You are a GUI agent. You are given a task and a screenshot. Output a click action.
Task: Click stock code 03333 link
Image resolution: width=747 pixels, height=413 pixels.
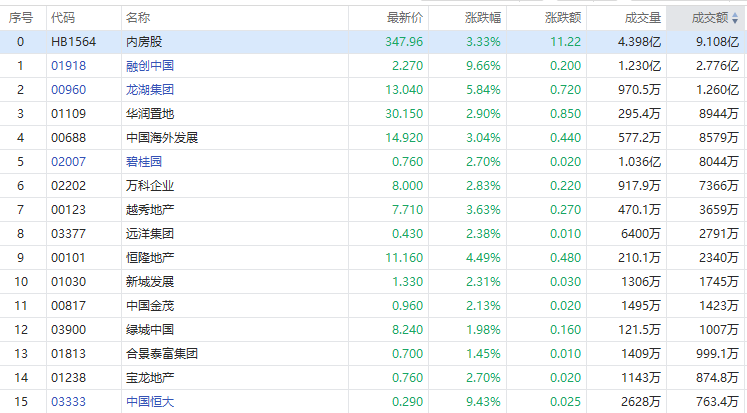[x=69, y=401]
